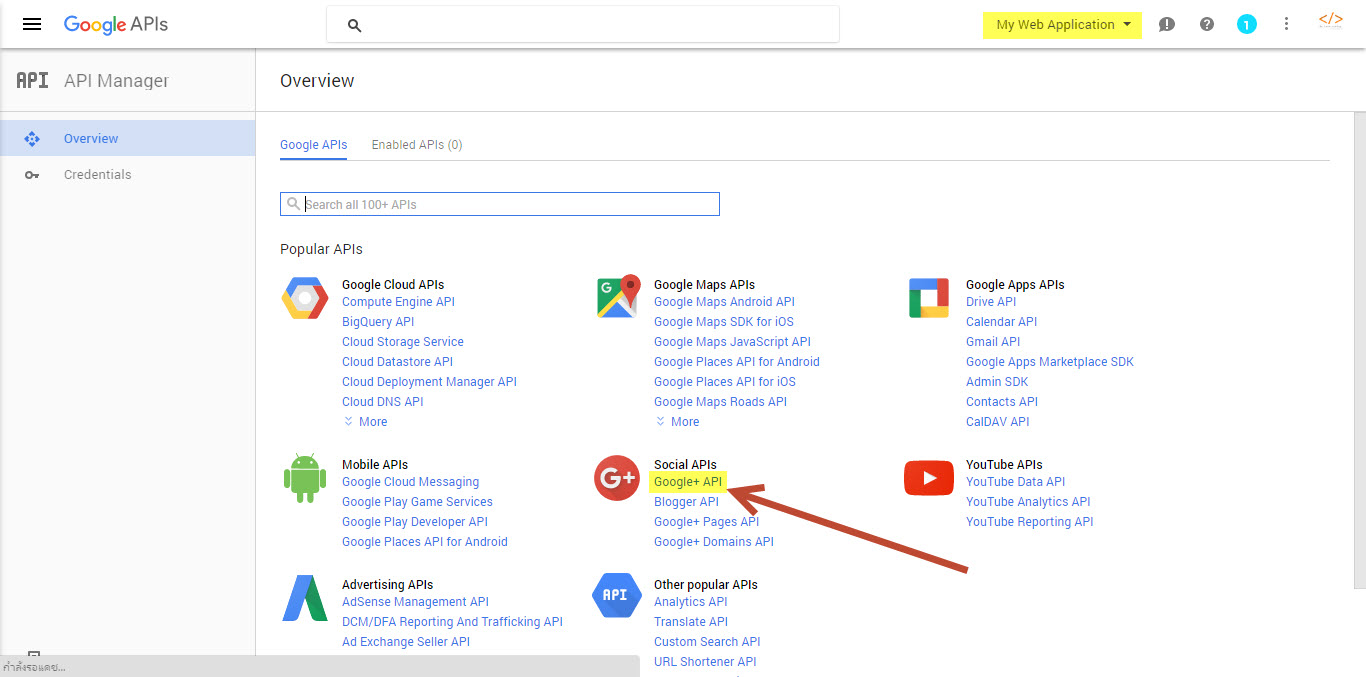Click the Android Mobile APIs icon

[x=305, y=477]
